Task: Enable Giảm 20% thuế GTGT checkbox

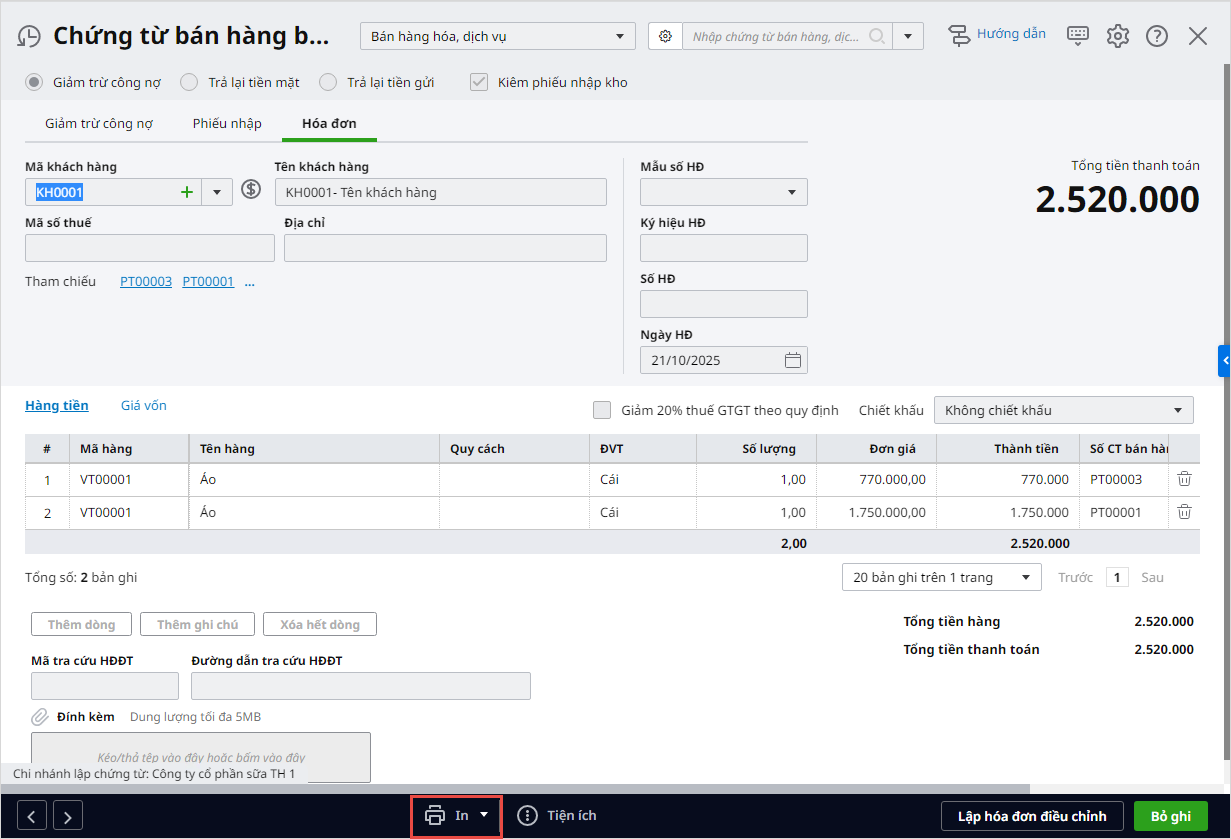Action: (x=602, y=410)
